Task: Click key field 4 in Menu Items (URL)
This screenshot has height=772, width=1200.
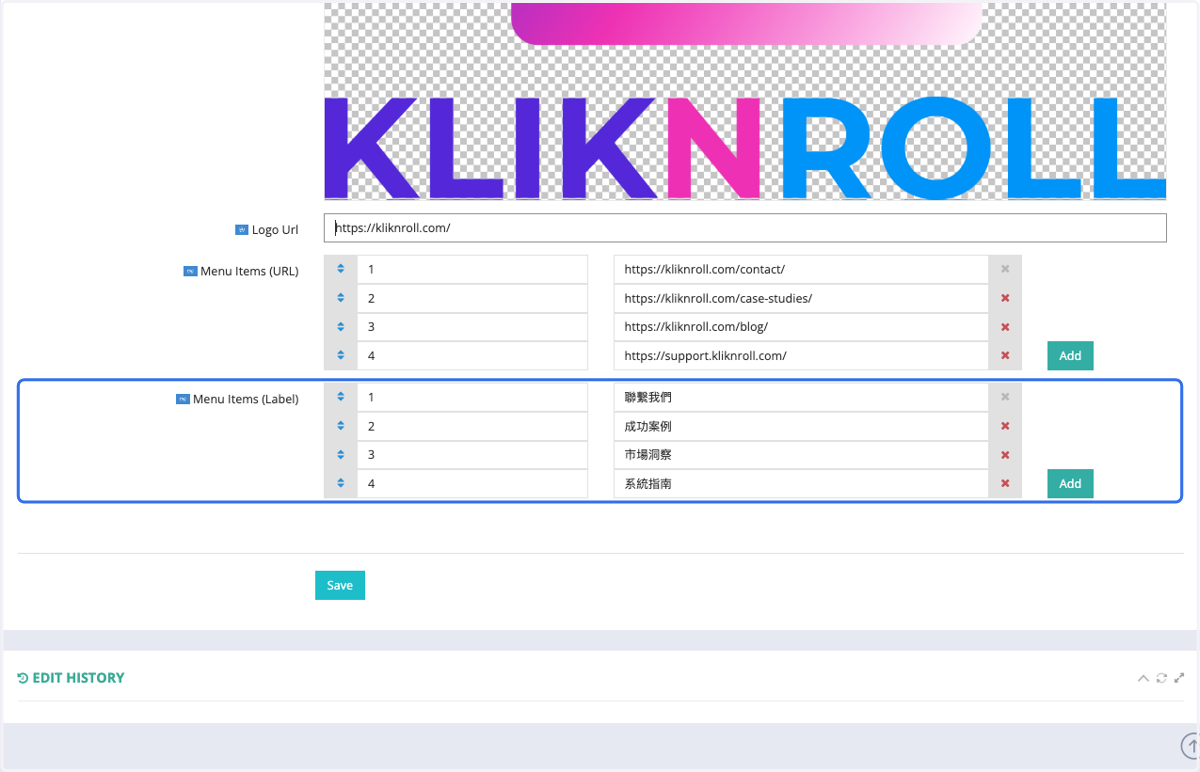Action: point(472,355)
